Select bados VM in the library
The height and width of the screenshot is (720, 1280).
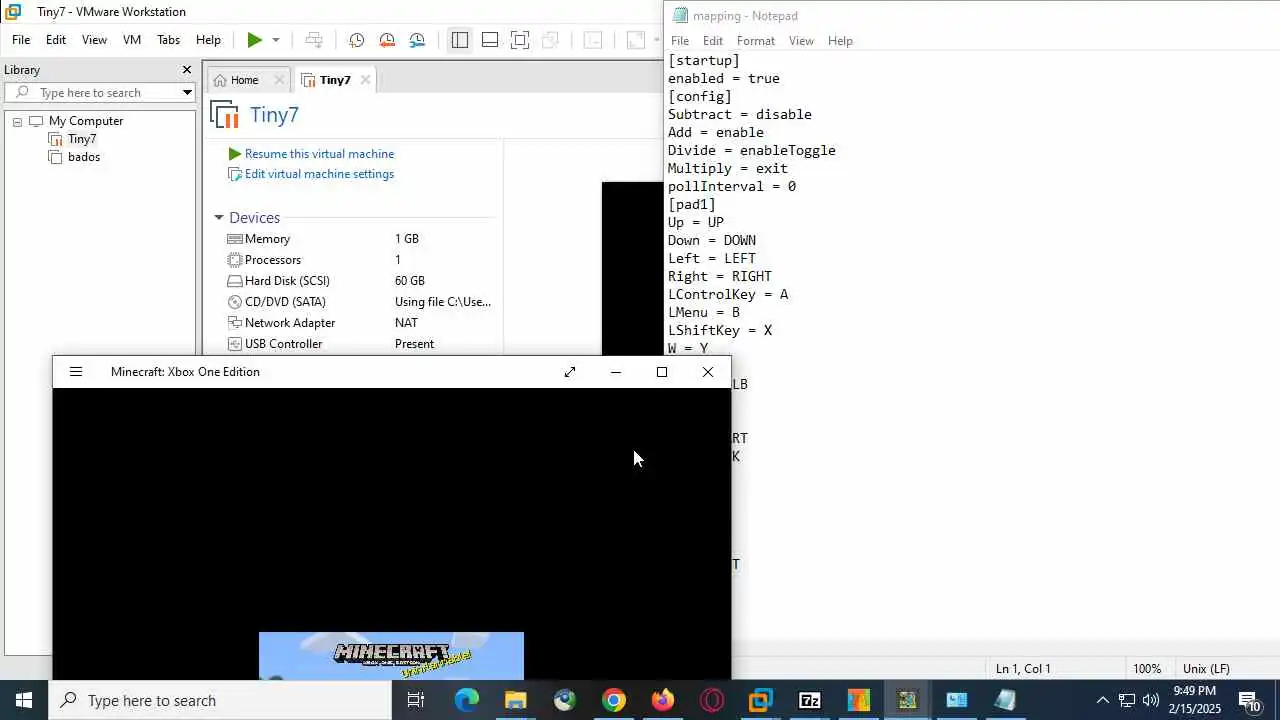(84, 157)
